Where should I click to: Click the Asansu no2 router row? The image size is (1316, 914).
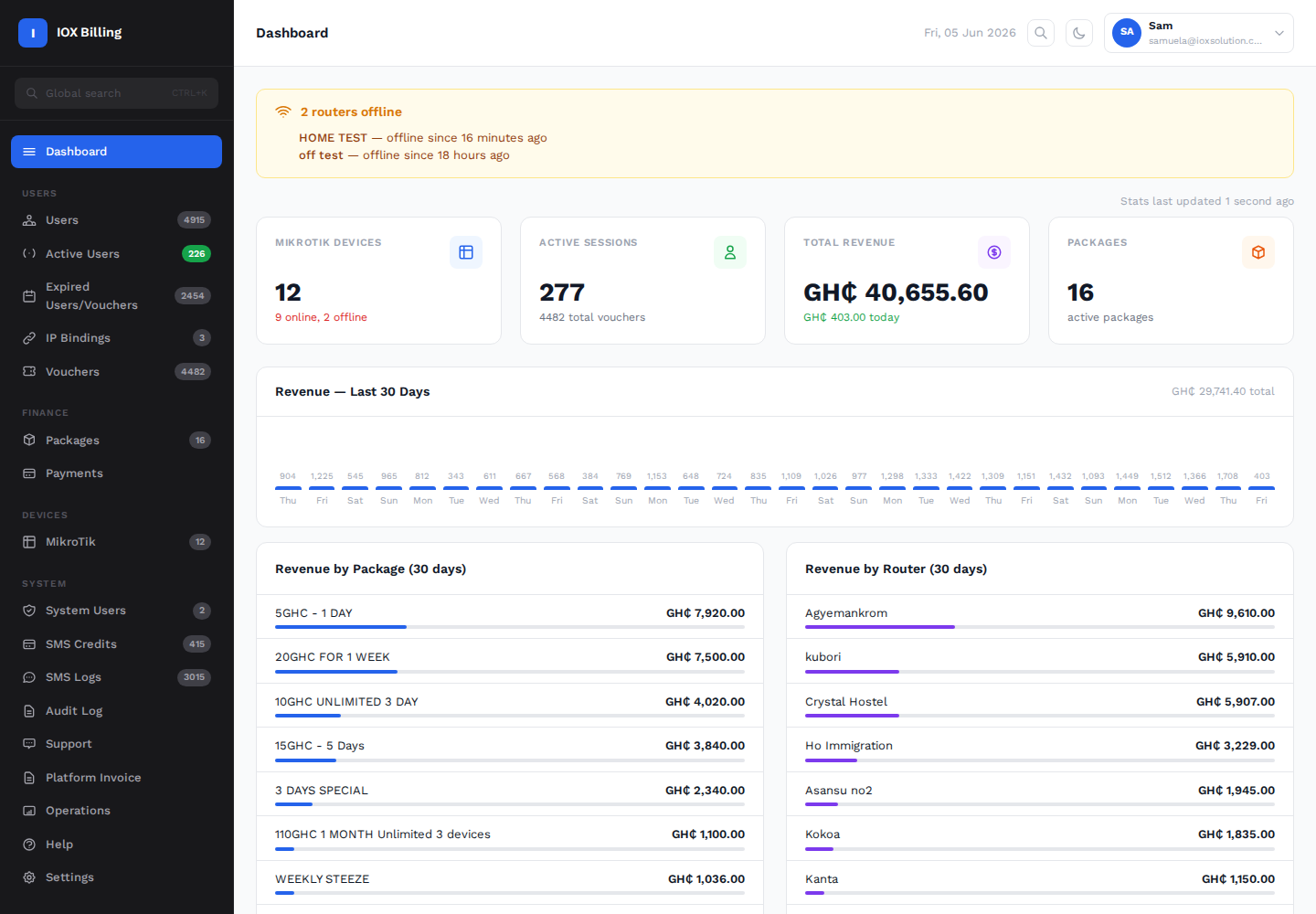pyautogui.click(x=1040, y=794)
